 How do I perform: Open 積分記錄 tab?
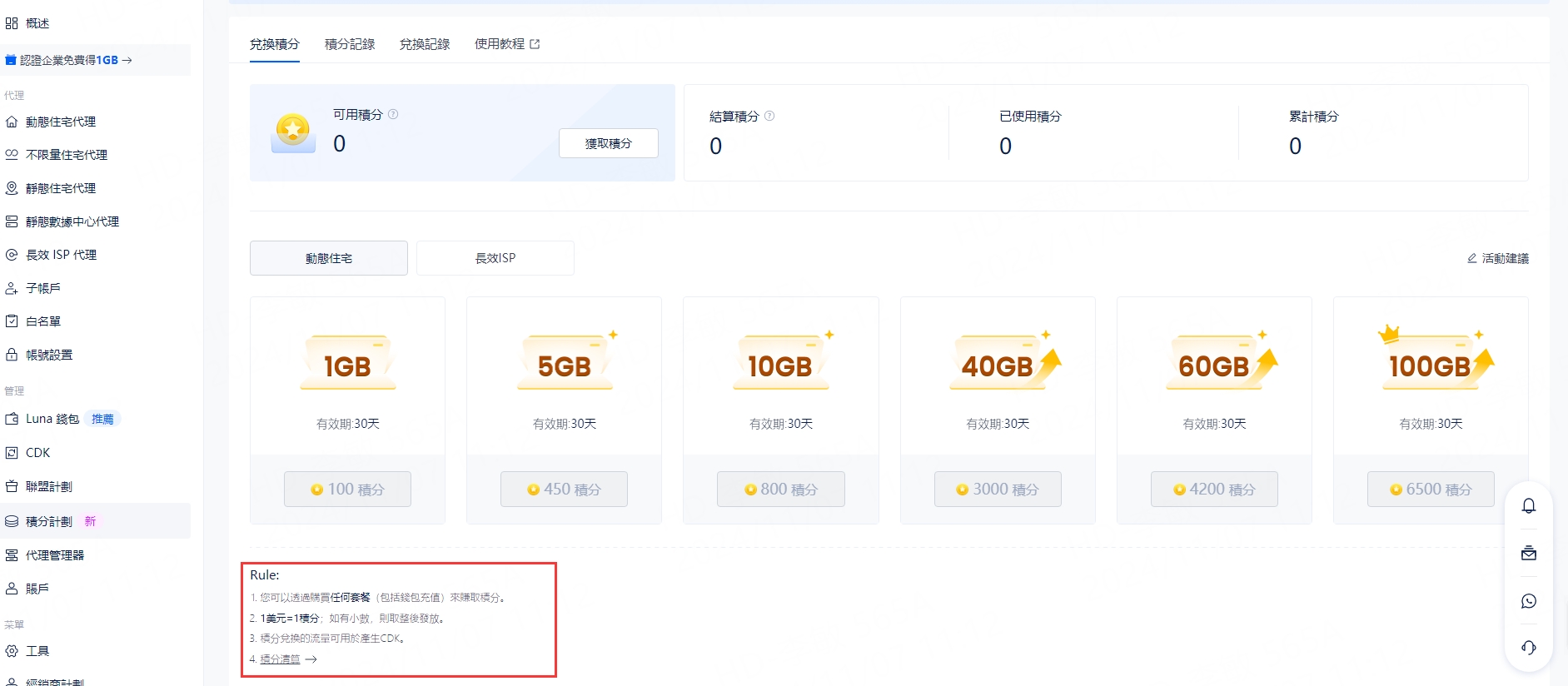coord(350,44)
